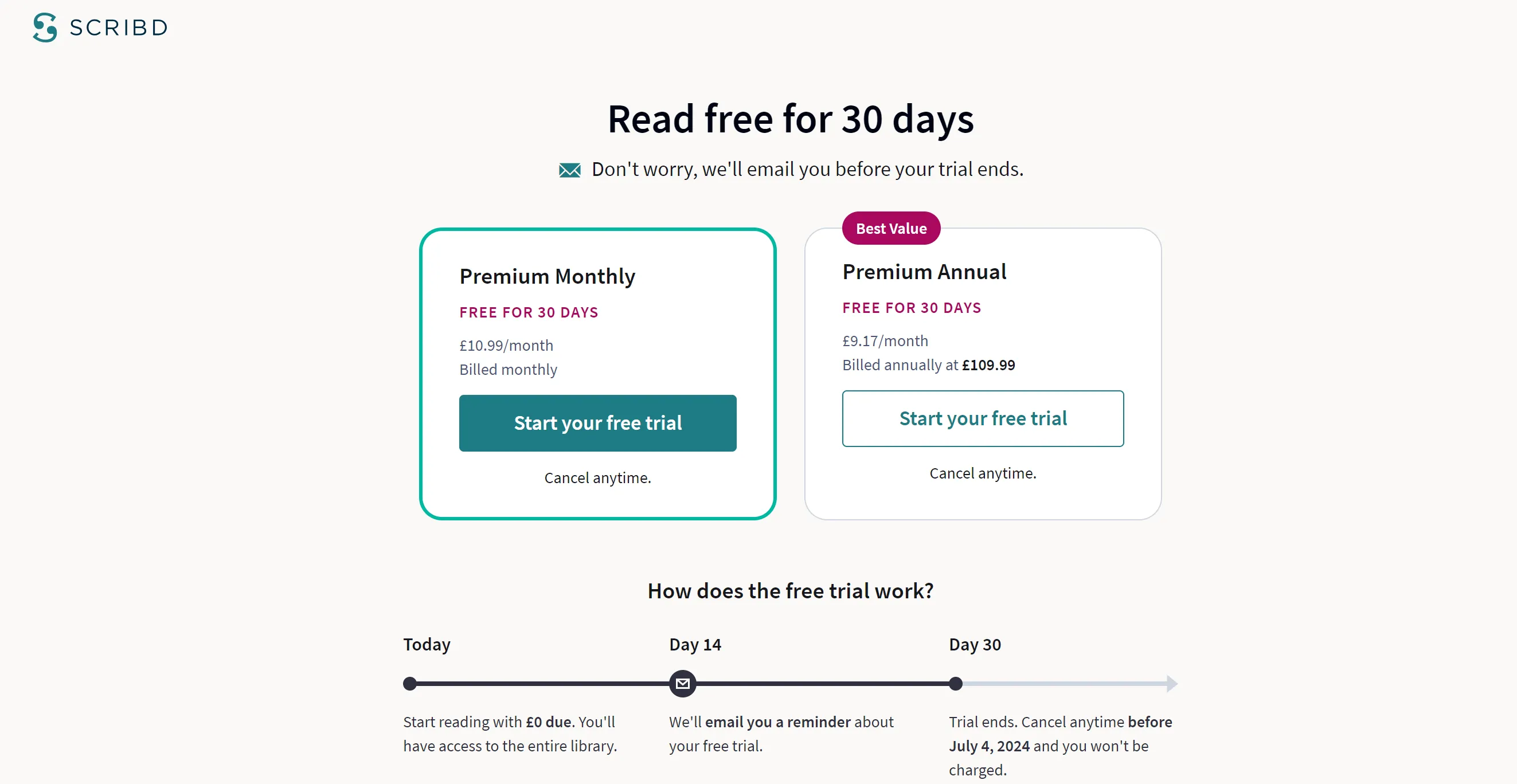The width and height of the screenshot is (1517, 784).
Task: Click the Today timeline dot
Action: click(410, 683)
